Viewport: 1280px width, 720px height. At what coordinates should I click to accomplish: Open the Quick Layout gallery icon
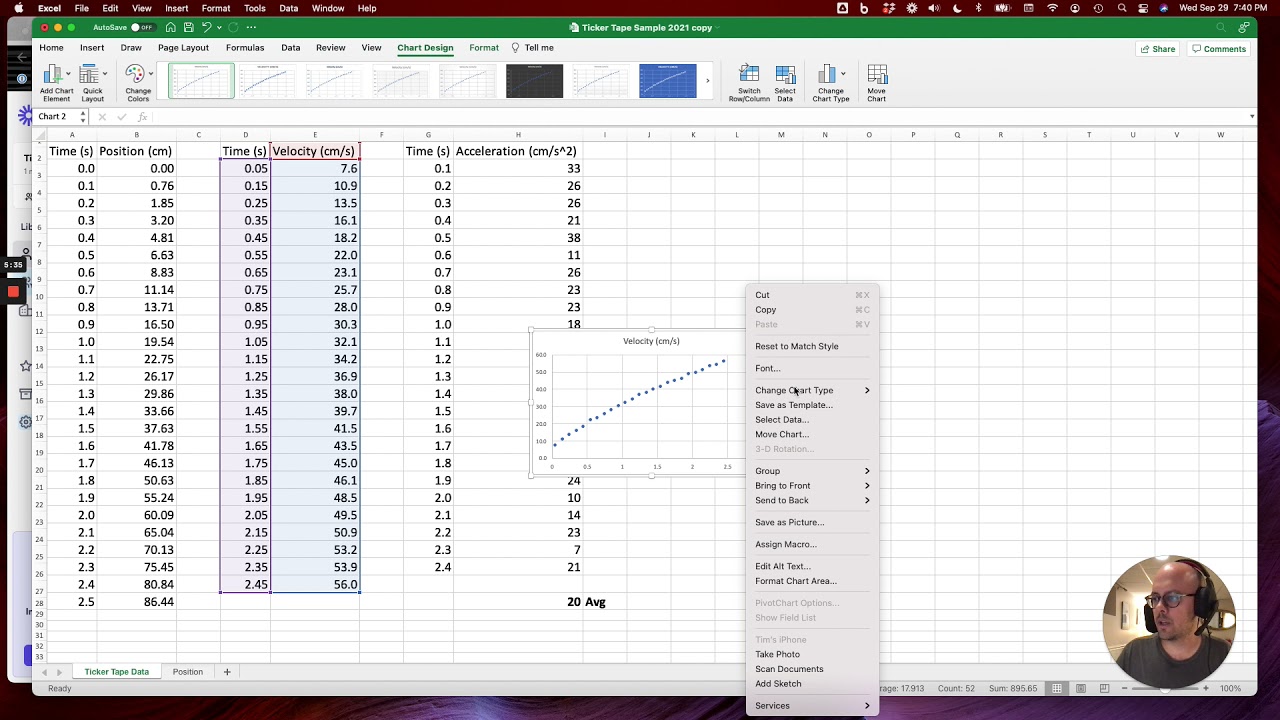pos(88,74)
